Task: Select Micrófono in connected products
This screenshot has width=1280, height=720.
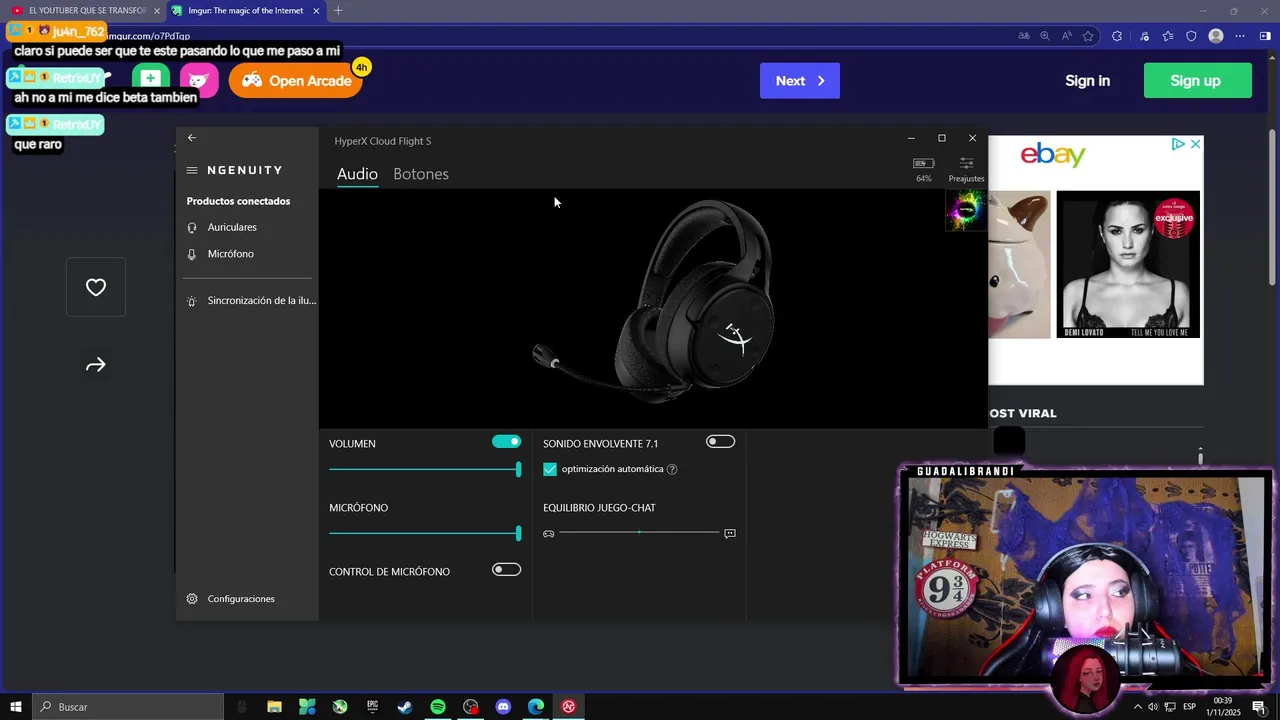Action: point(230,254)
